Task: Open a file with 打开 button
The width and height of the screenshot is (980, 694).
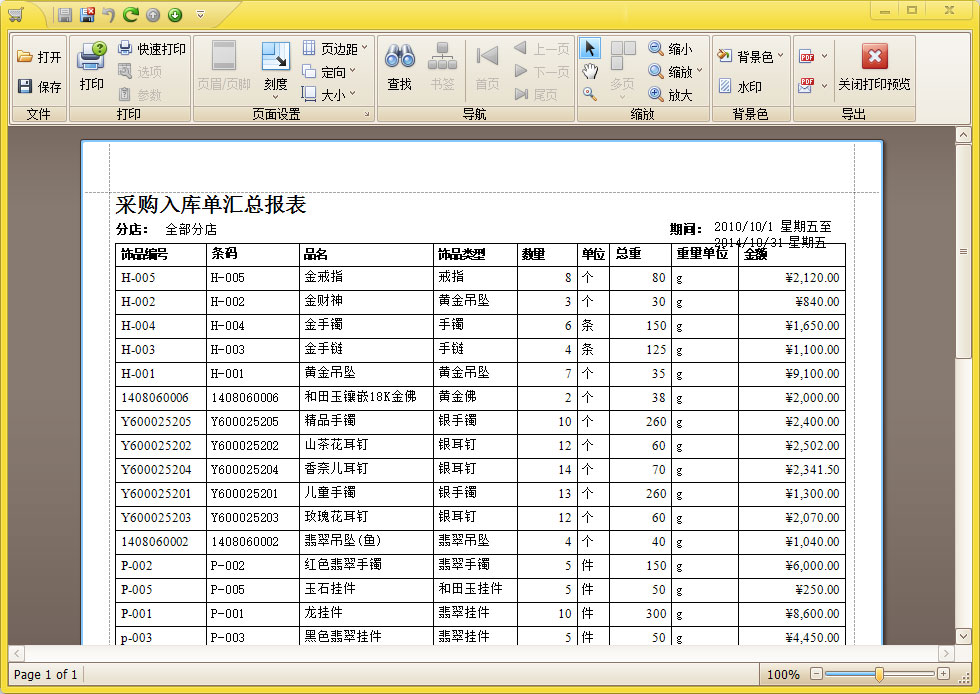Action: point(39,57)
